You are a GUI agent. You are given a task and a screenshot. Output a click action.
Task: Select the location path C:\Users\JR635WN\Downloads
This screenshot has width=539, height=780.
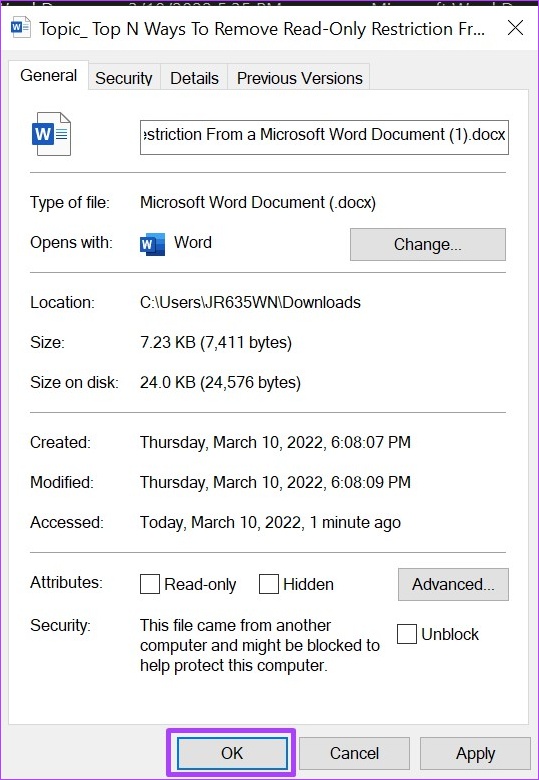[x=250, y=302]
